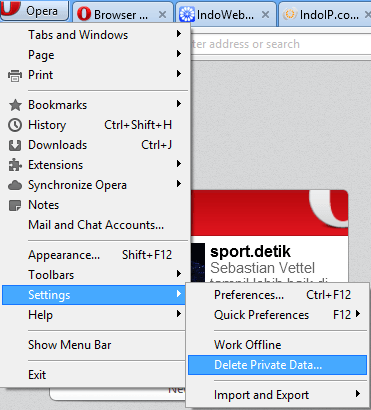
Task: Open the Bookmarks menu entry
Action: click(95, 105)
